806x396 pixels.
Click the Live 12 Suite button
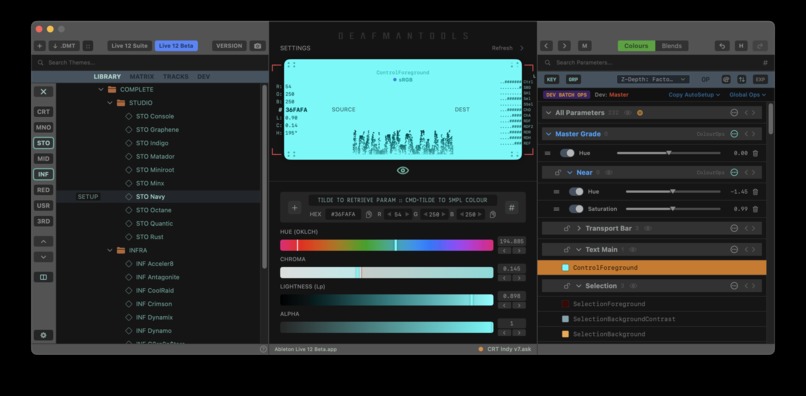130,46
